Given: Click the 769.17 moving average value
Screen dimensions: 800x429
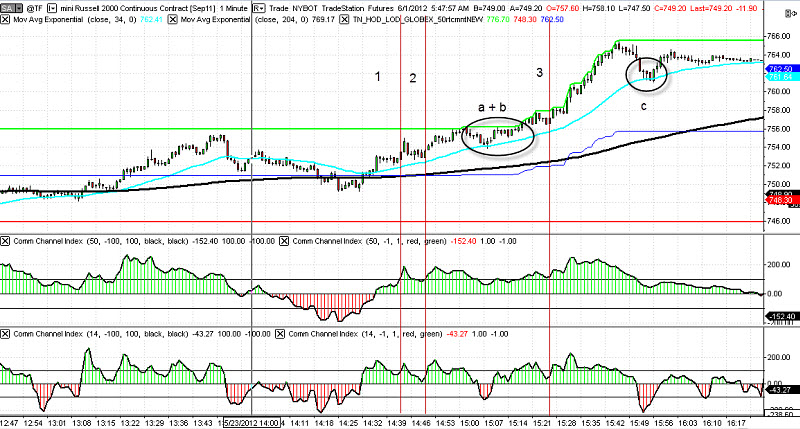Looking at the screenshot, I should click(325, 19).
